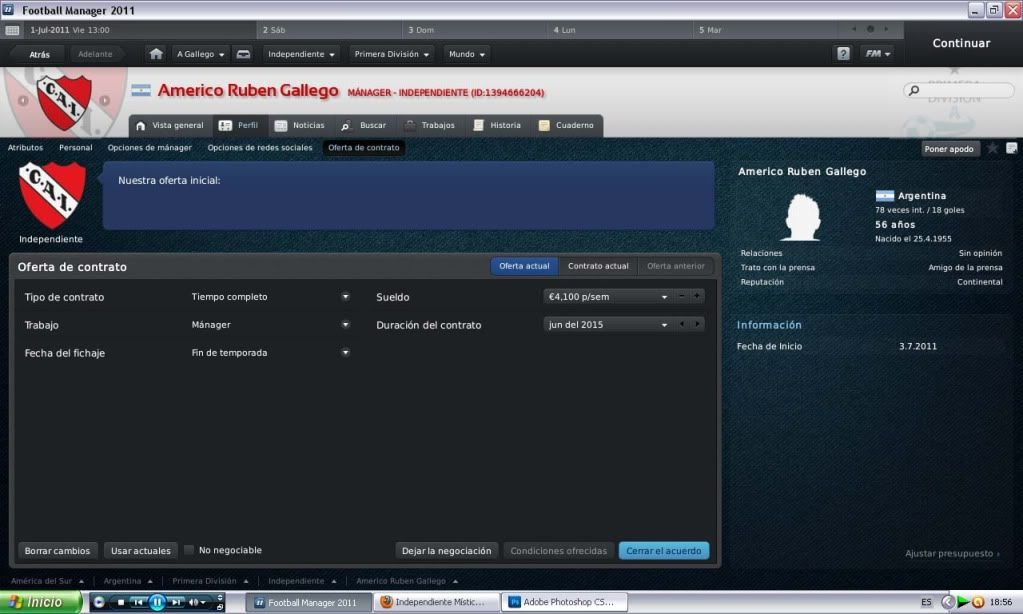Click the Argentina flag beside manager name

coord(141,91)
